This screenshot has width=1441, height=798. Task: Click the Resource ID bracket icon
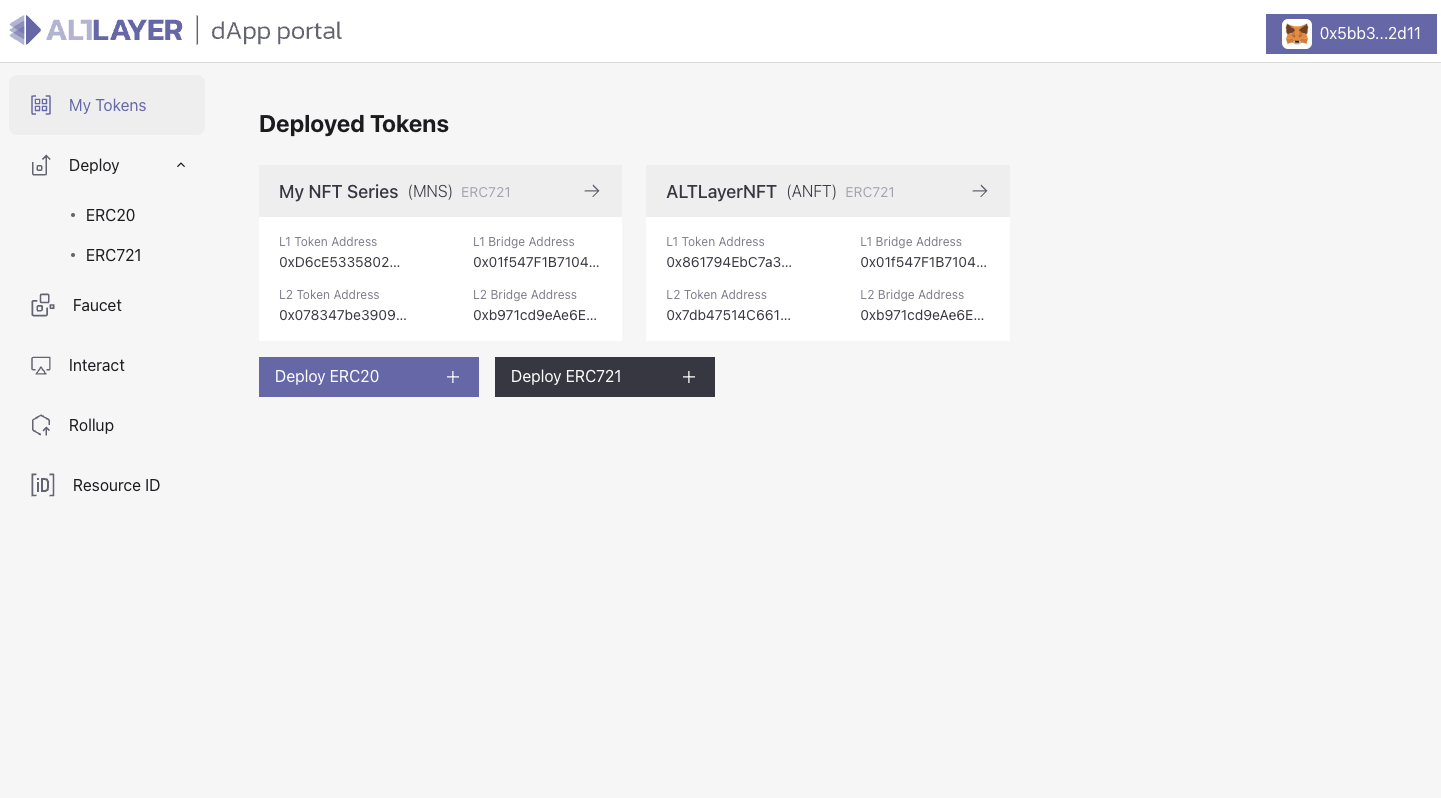[42, 485]
